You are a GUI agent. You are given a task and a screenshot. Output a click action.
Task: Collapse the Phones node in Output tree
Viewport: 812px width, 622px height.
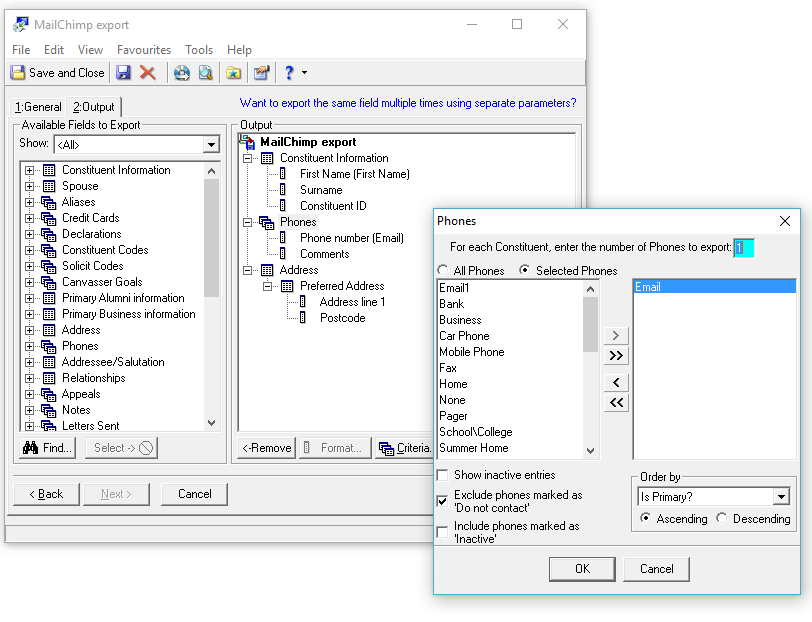click(248, 223)
